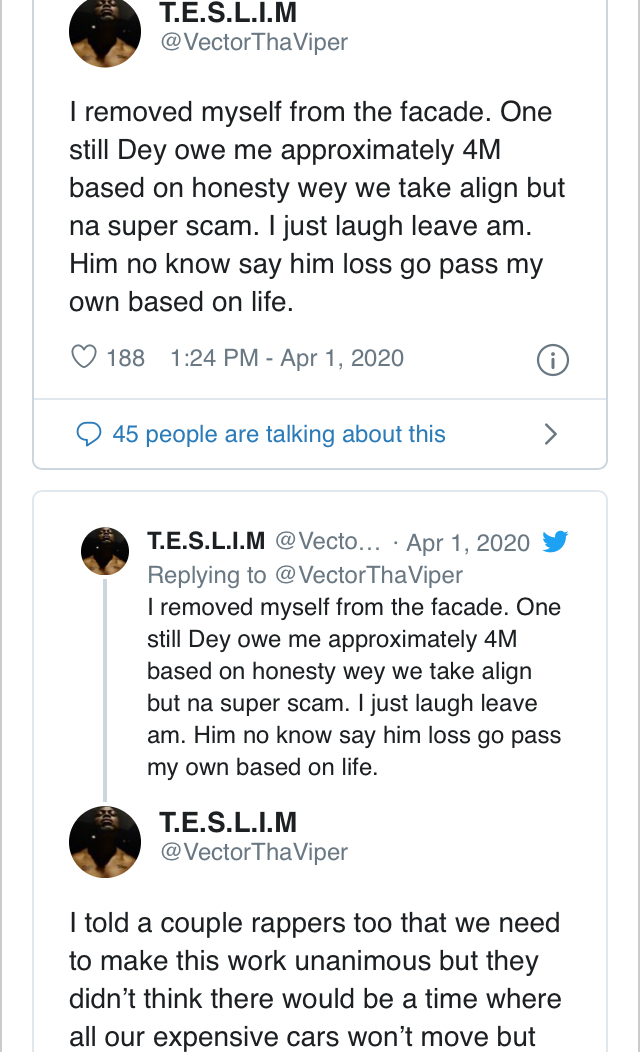Image resolution: width=640 pixels, height=1052 pixels.
Task: Click the avatar beside bottom T.E.S.L.I.M name
Action: [104, 841]
